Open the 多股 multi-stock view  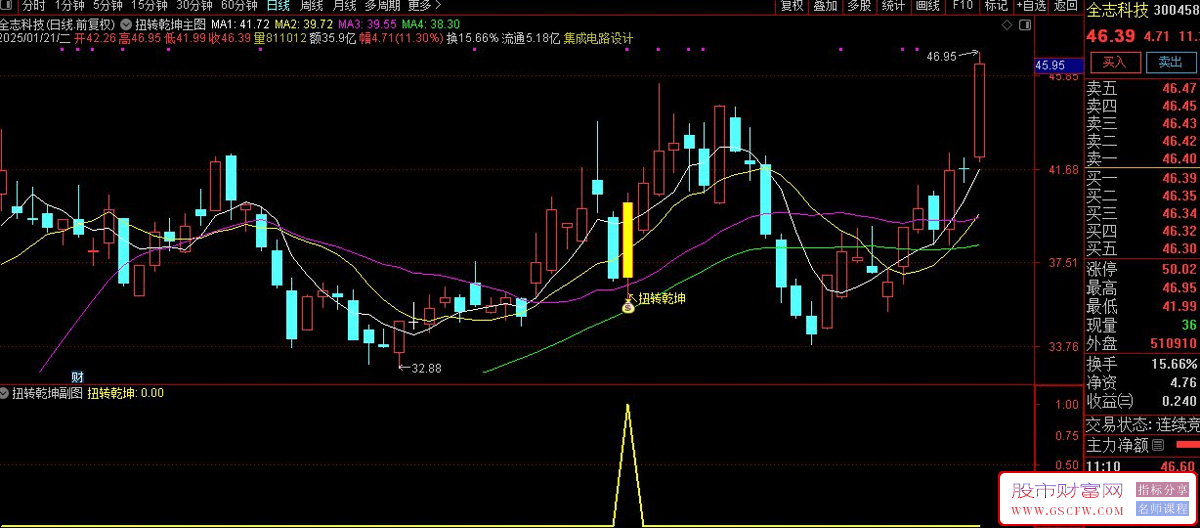tap(859, 6)
